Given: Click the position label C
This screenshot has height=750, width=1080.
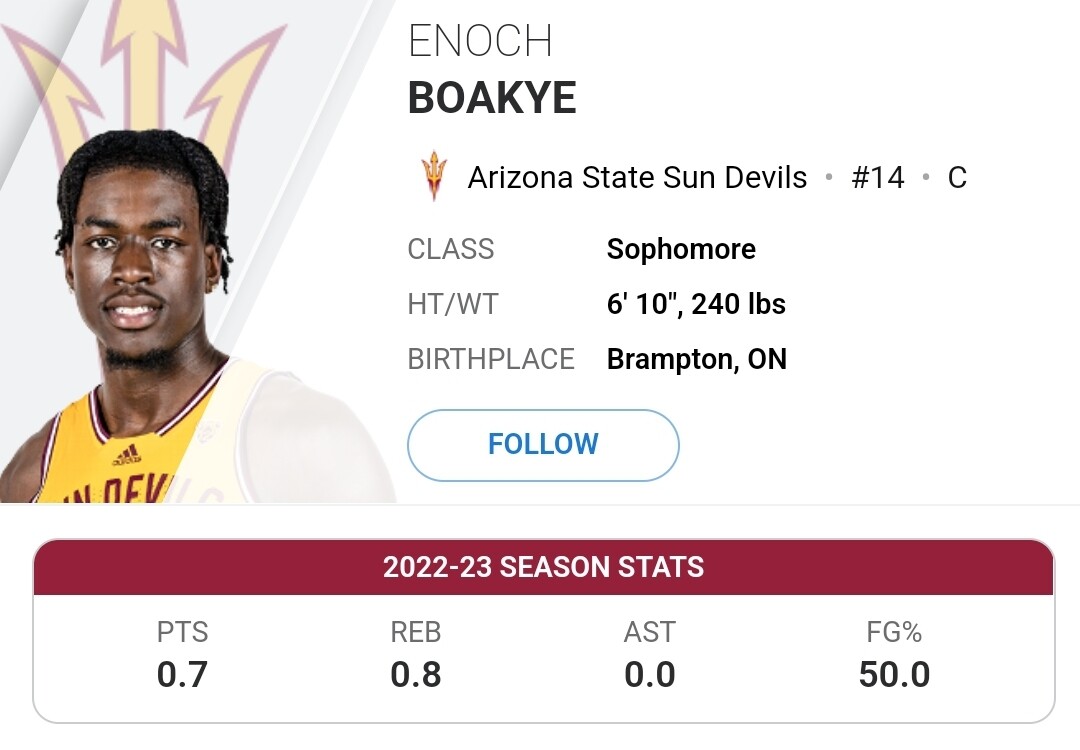Looking at the screenshot, I should click(957, 178).
